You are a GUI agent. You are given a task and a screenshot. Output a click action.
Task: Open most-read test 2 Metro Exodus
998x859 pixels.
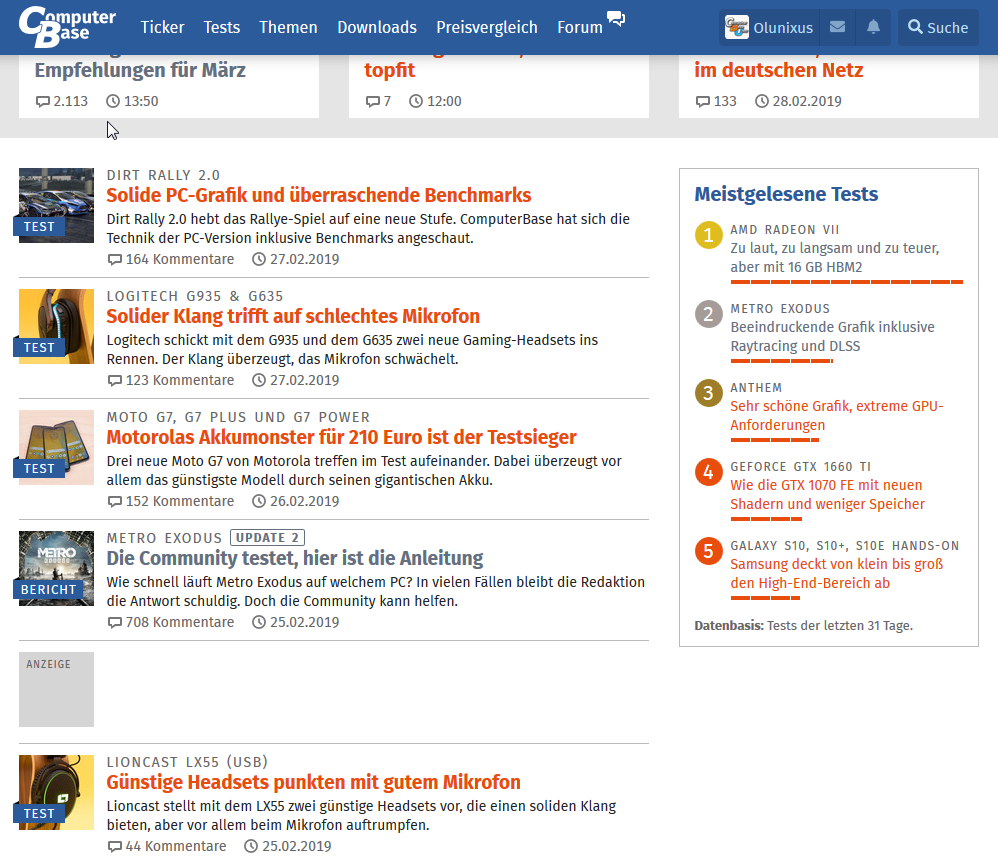[833, 337]
